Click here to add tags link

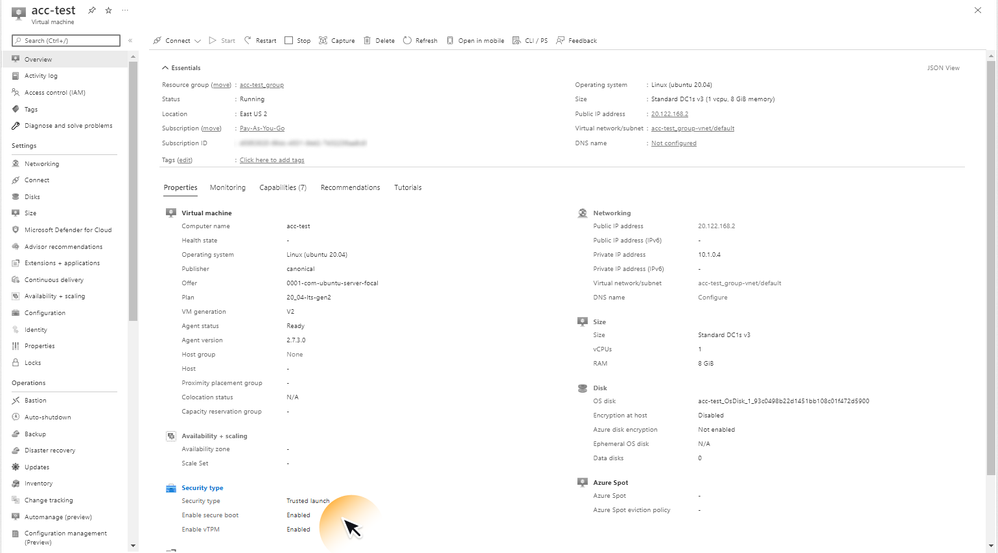272,160
